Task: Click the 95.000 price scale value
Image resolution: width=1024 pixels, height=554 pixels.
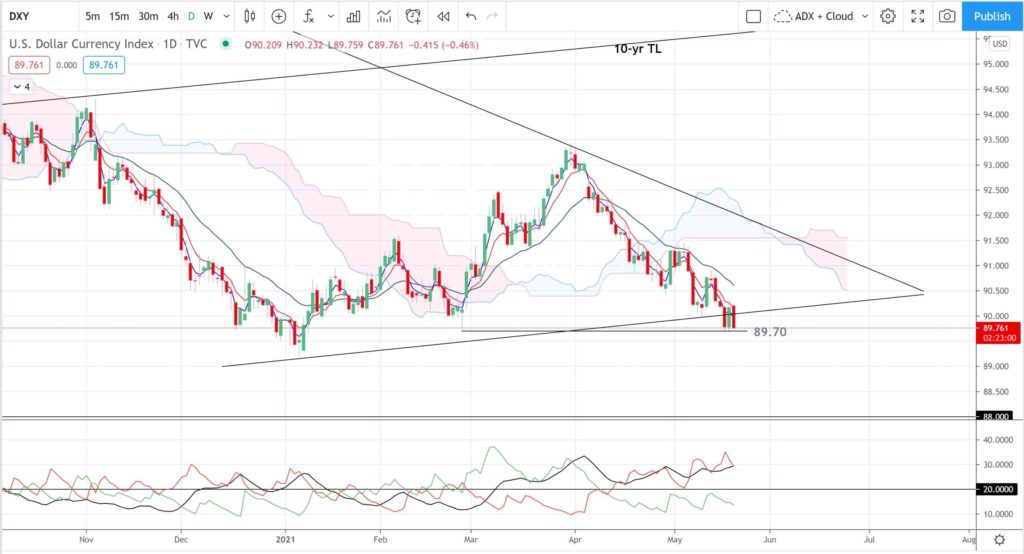Action: click(995, 65)
